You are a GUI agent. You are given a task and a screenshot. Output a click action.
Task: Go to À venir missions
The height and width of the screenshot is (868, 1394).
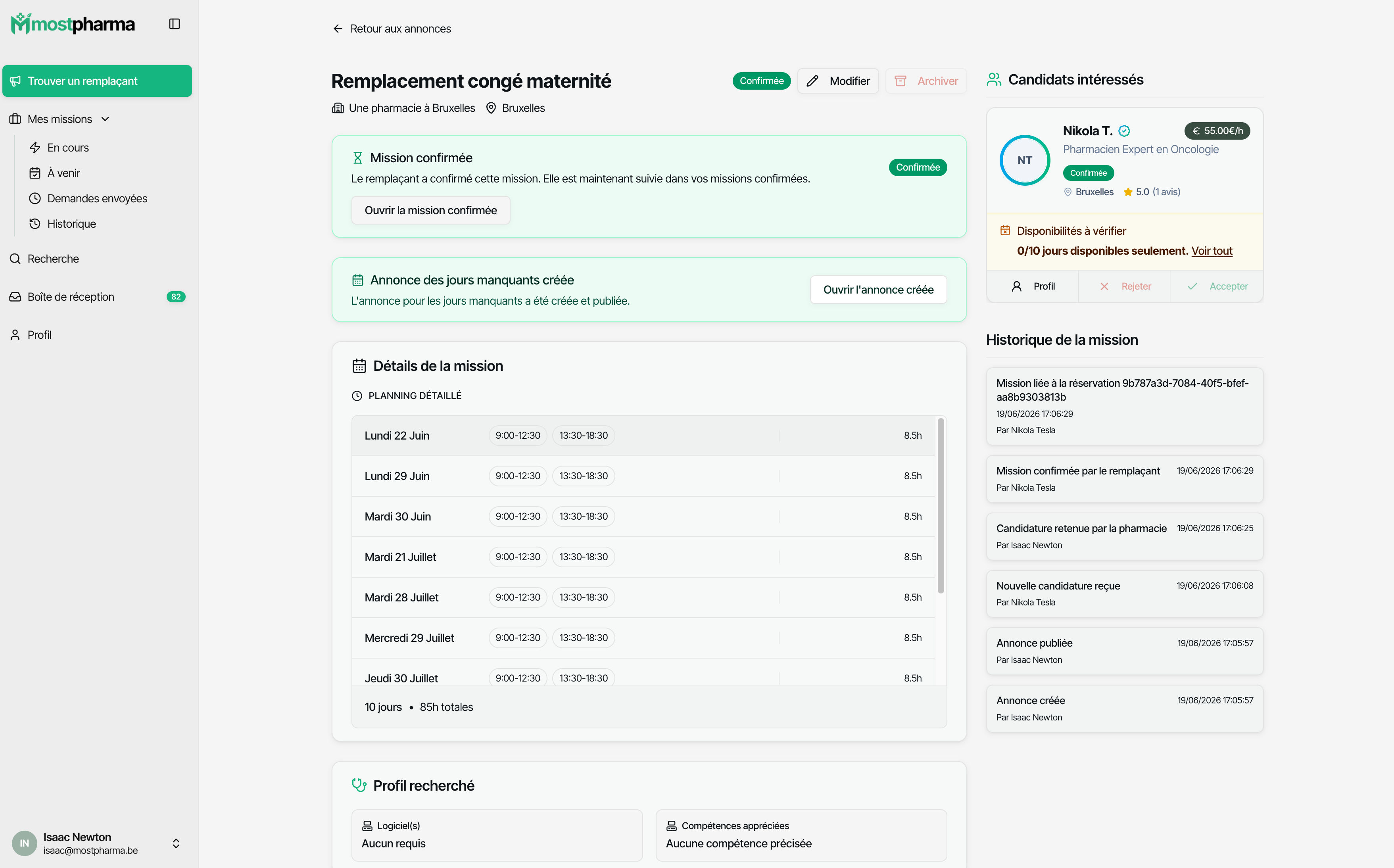coord(63,173)
